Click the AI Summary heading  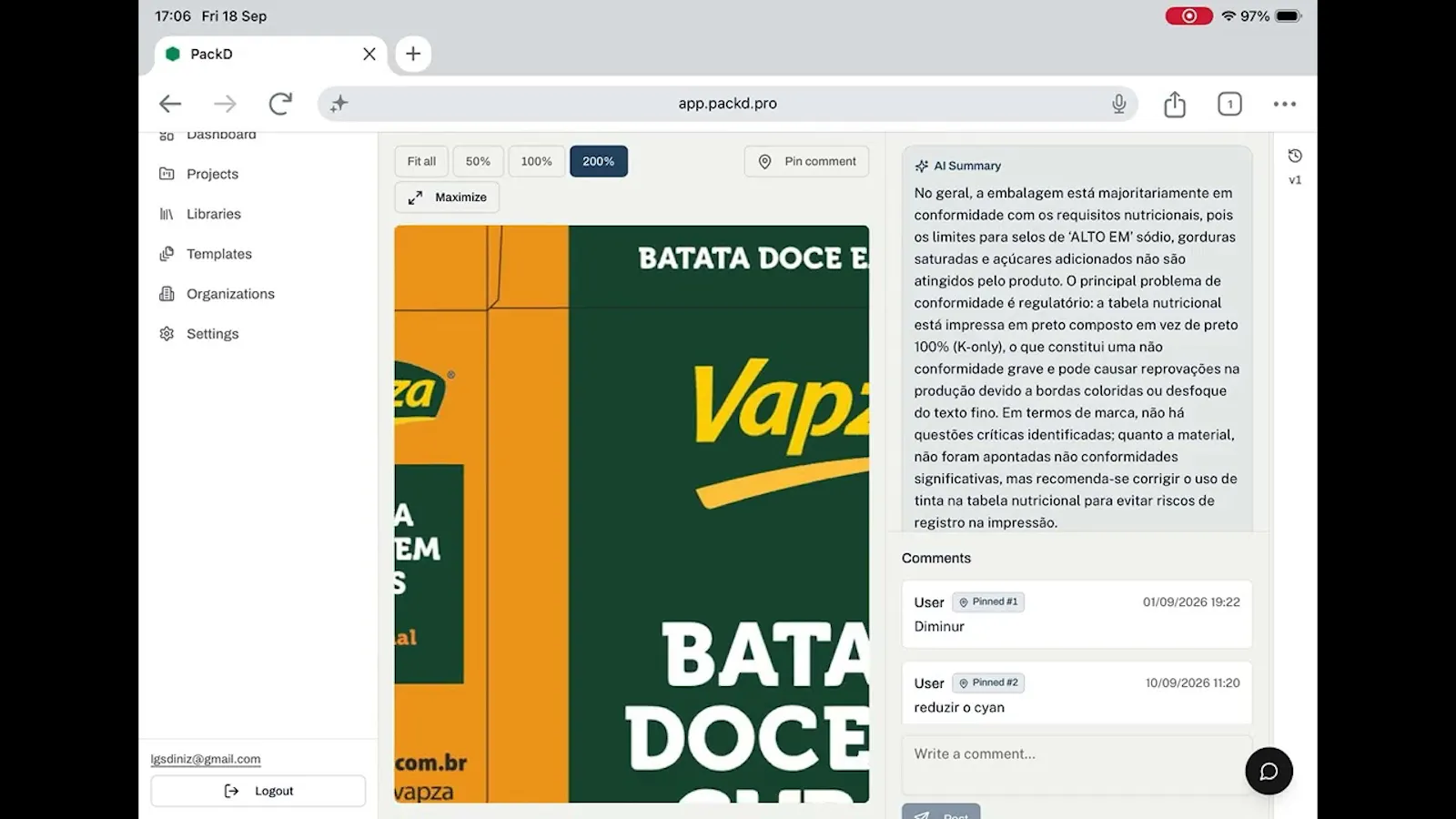click(x=967, y=166)
